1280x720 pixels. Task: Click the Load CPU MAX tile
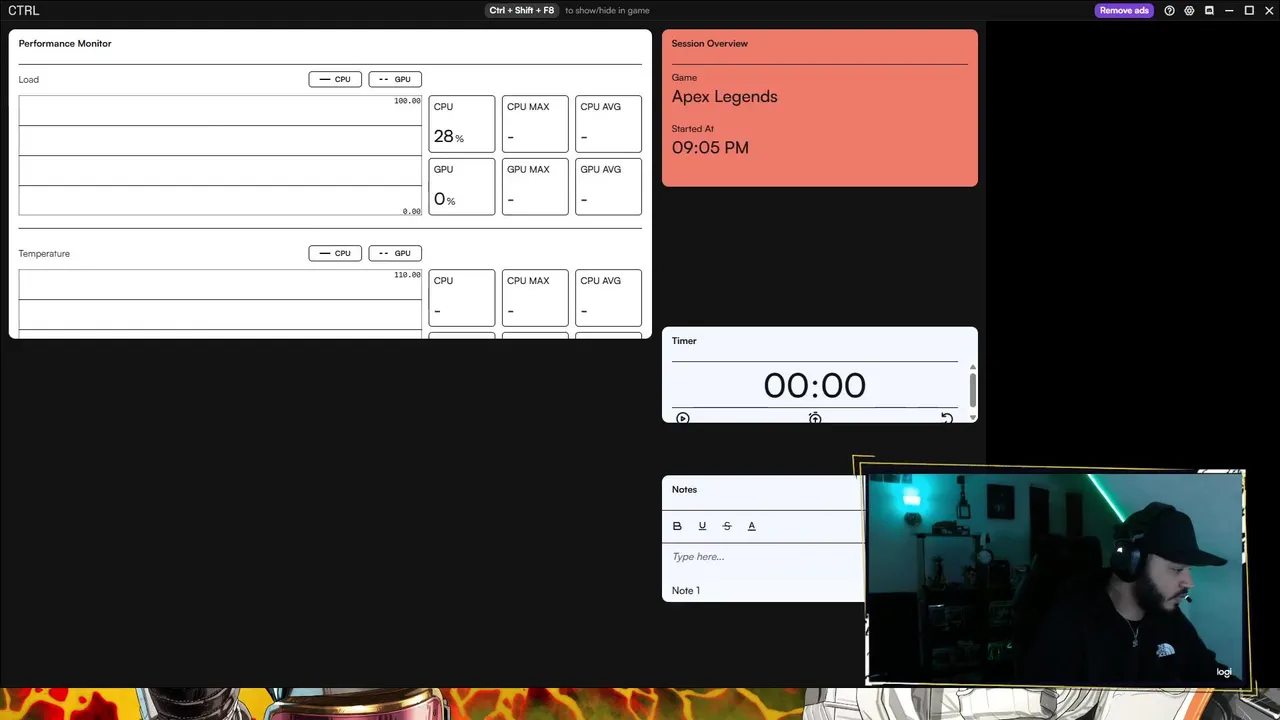535,124
